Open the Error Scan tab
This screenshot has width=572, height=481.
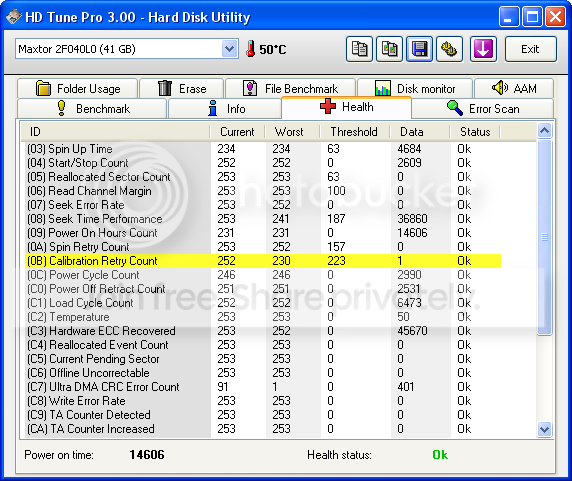click(483, 109)
